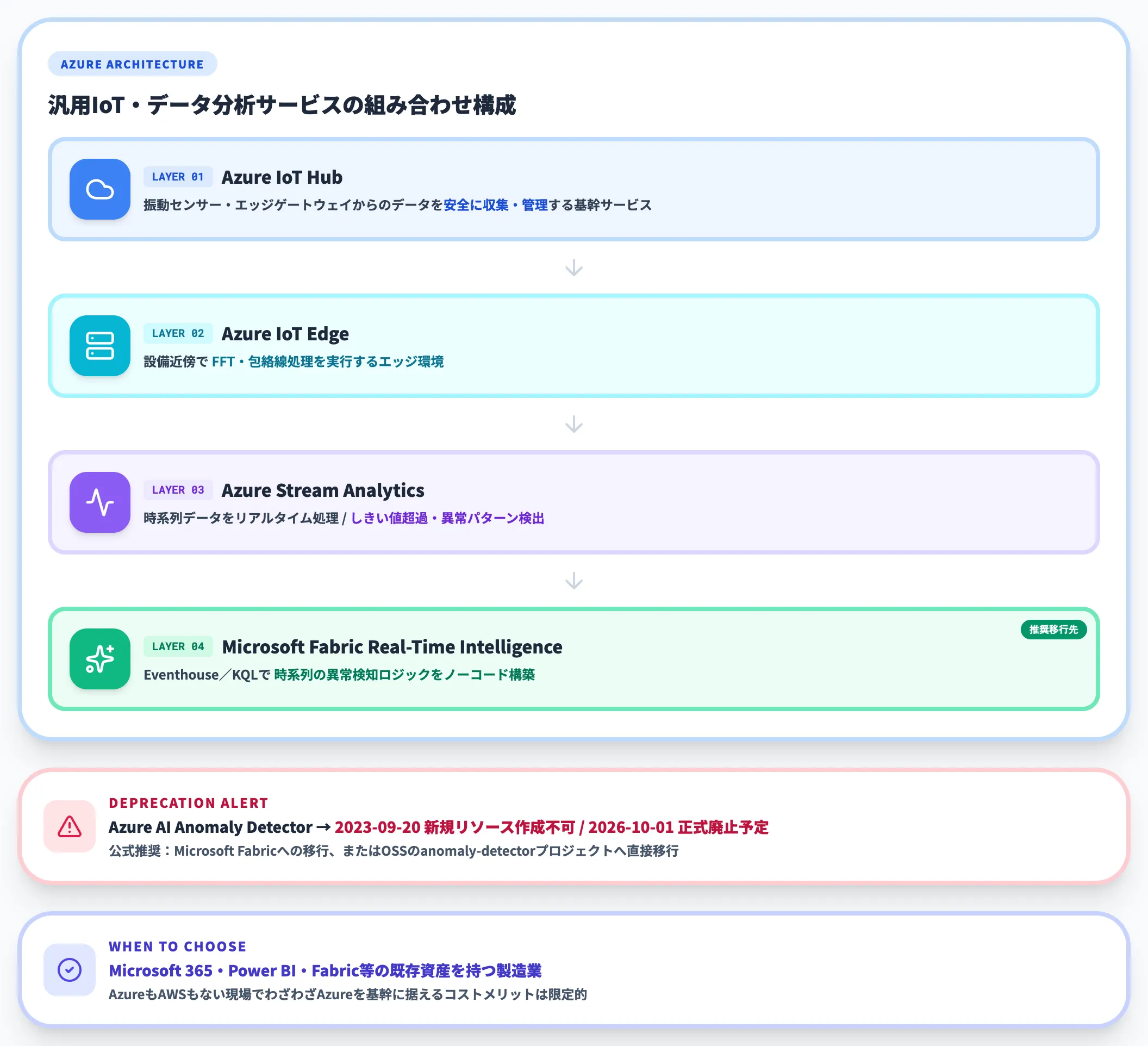Click the LAYER 04 tag

coord(178,646)
